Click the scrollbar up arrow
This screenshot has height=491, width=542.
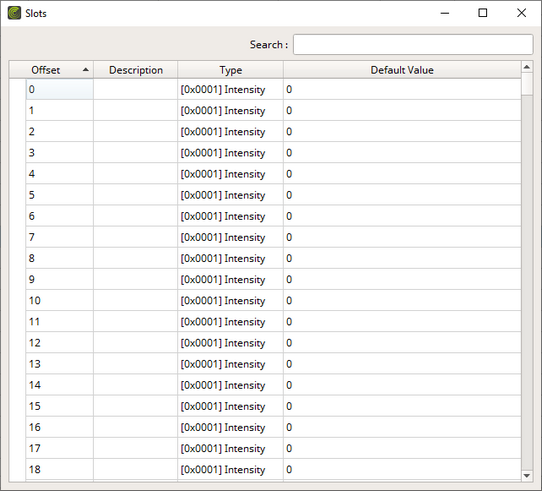pos(526,67)
